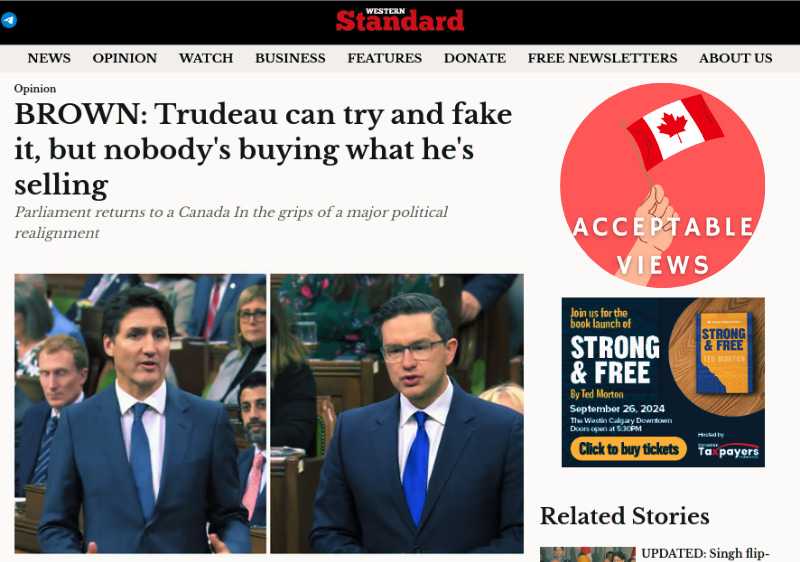Screen dimensions: 800x562
Task: Click the Strong & Free book cover image
Action: click(724, 353)
